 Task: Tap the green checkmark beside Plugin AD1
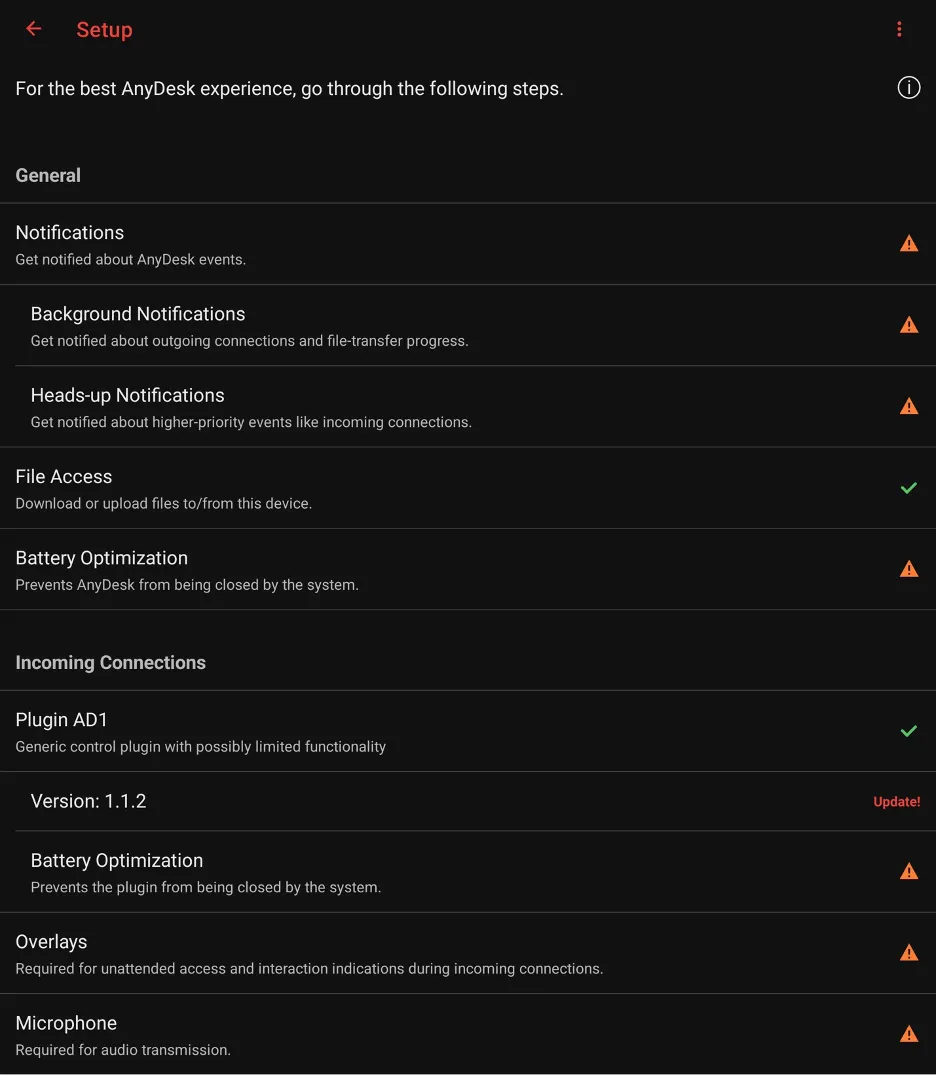(909, 731)
